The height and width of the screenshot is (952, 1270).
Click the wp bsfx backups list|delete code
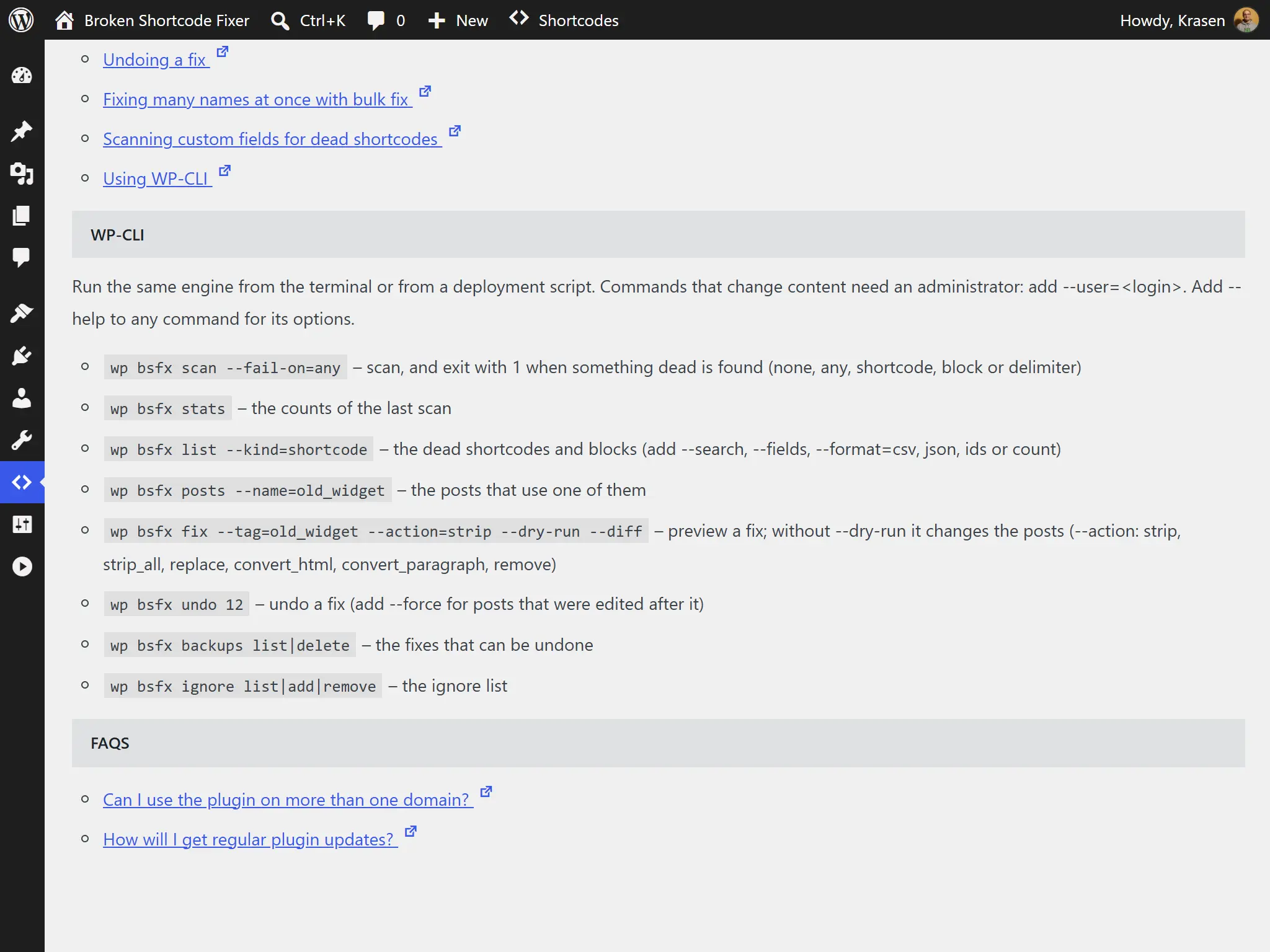pos(229,645)
